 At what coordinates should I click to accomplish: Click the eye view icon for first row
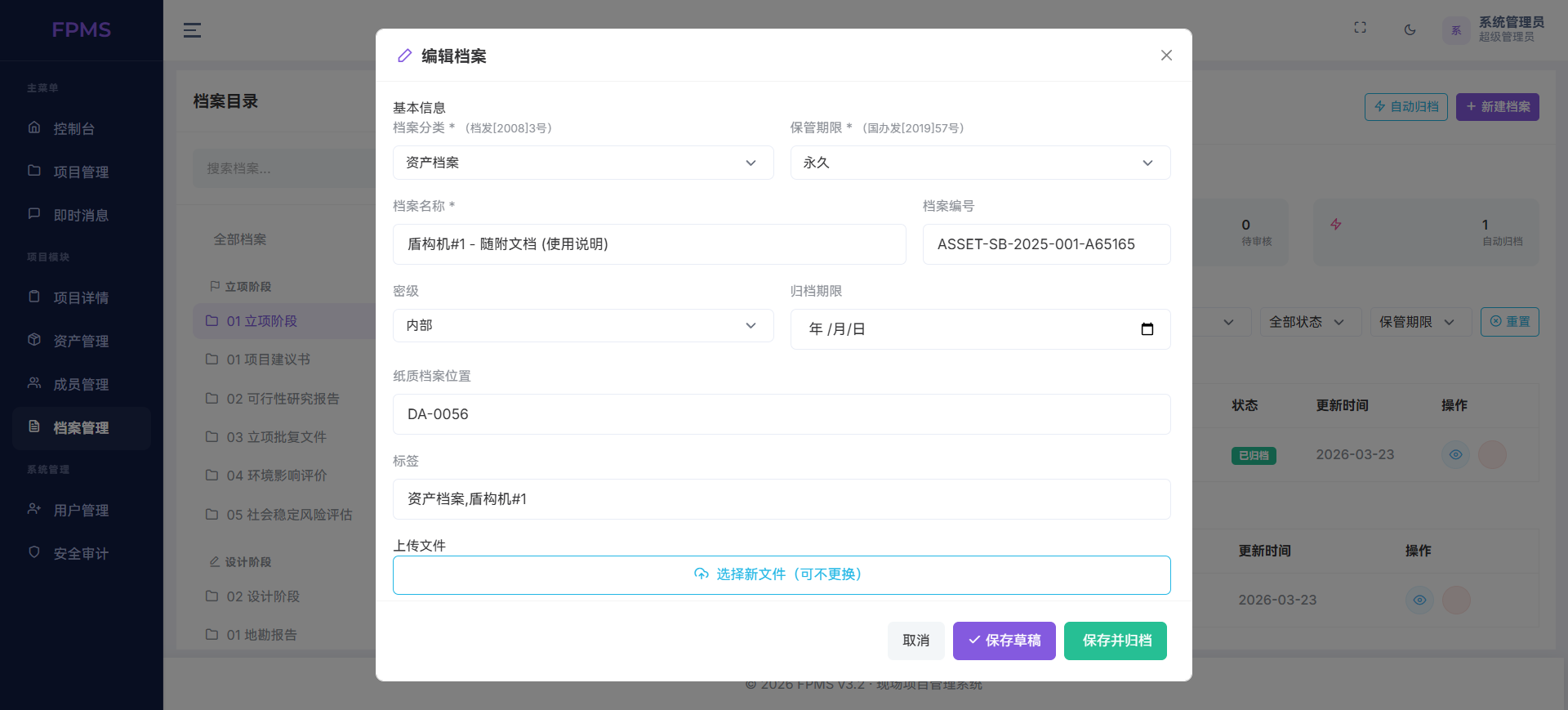tap(1455, 455)
